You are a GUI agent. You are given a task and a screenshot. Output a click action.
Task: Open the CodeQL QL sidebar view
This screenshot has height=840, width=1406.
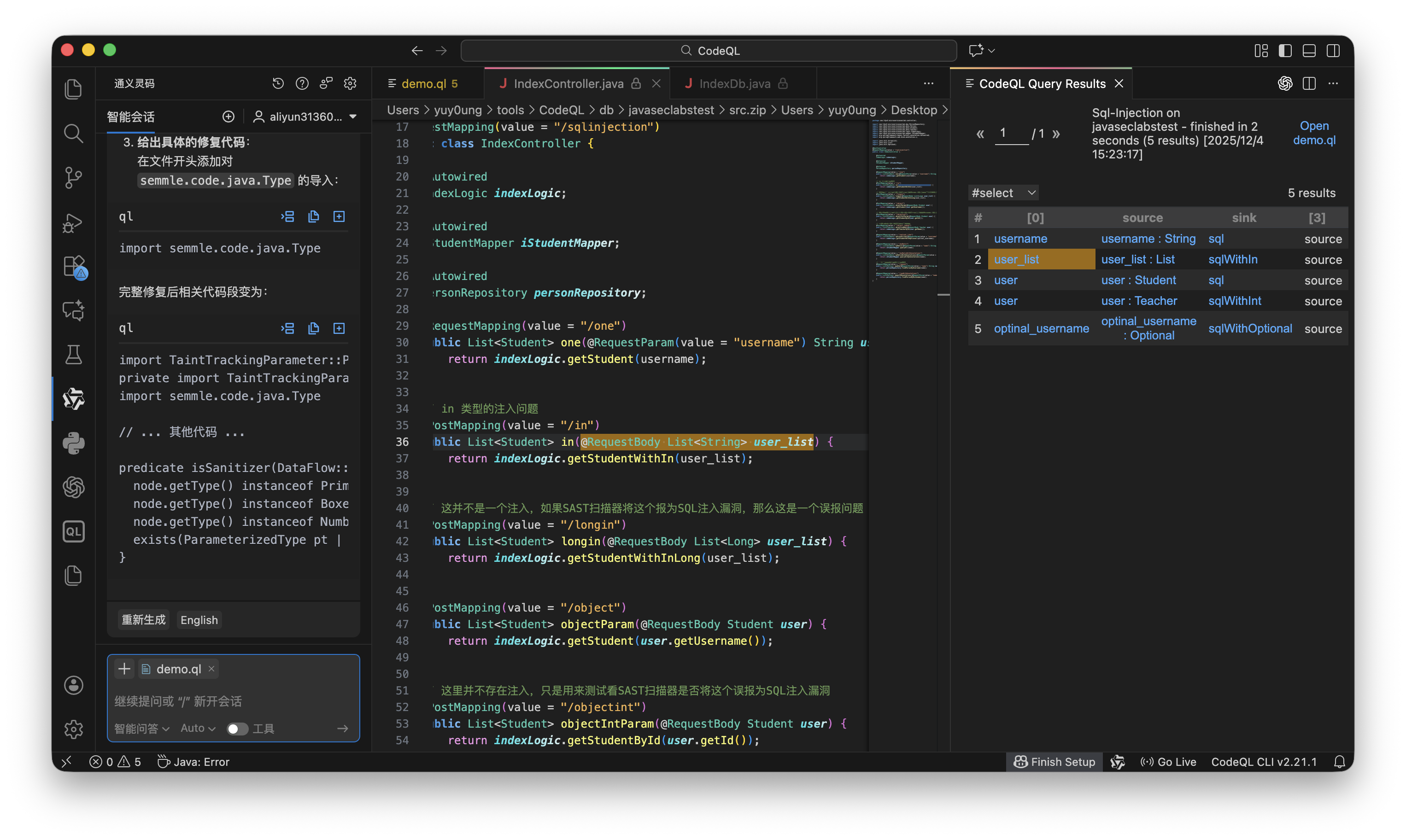(73, 531)
